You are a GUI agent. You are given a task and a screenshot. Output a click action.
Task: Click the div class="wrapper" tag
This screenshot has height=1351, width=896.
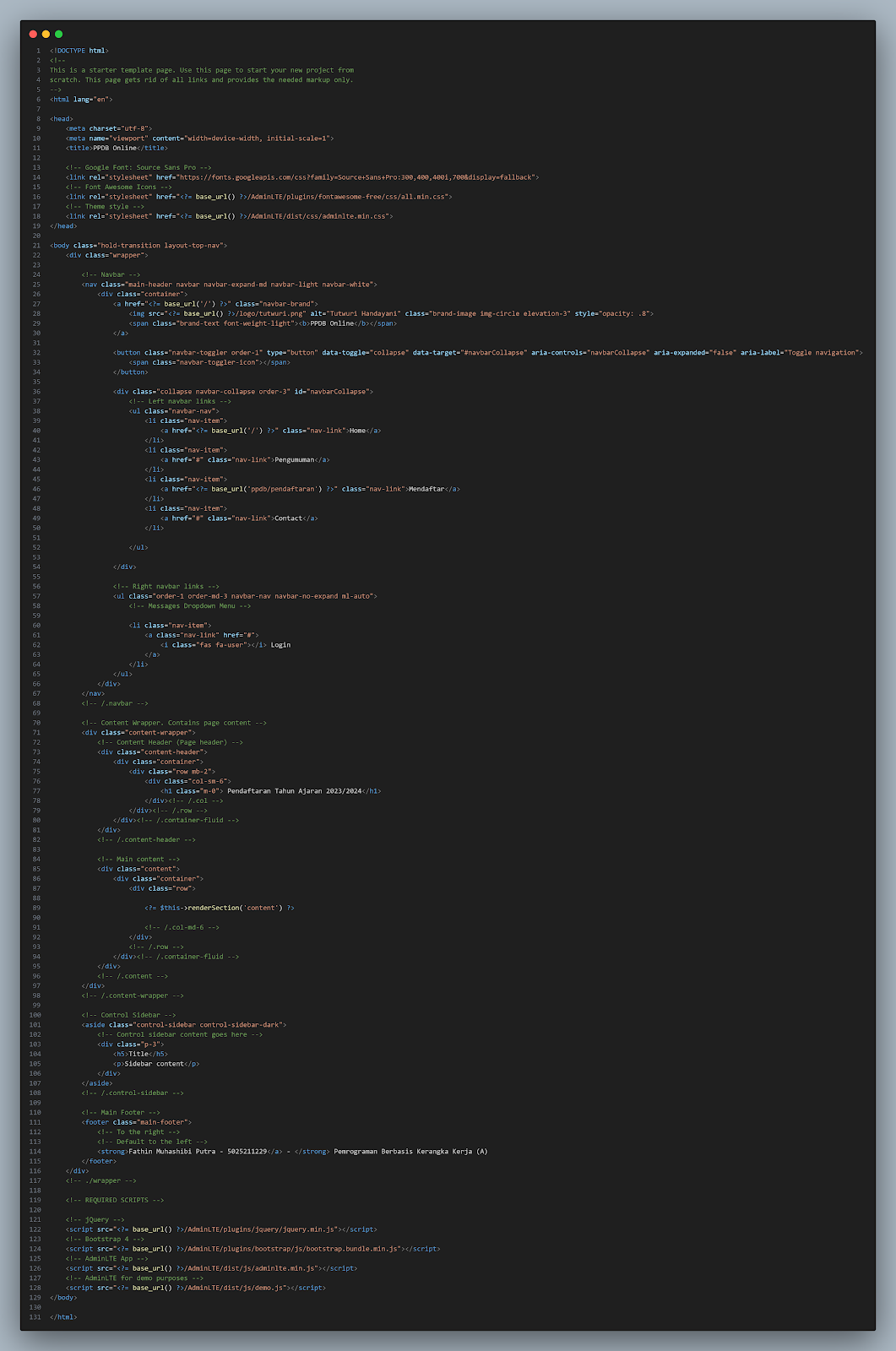tap(107, 255)
